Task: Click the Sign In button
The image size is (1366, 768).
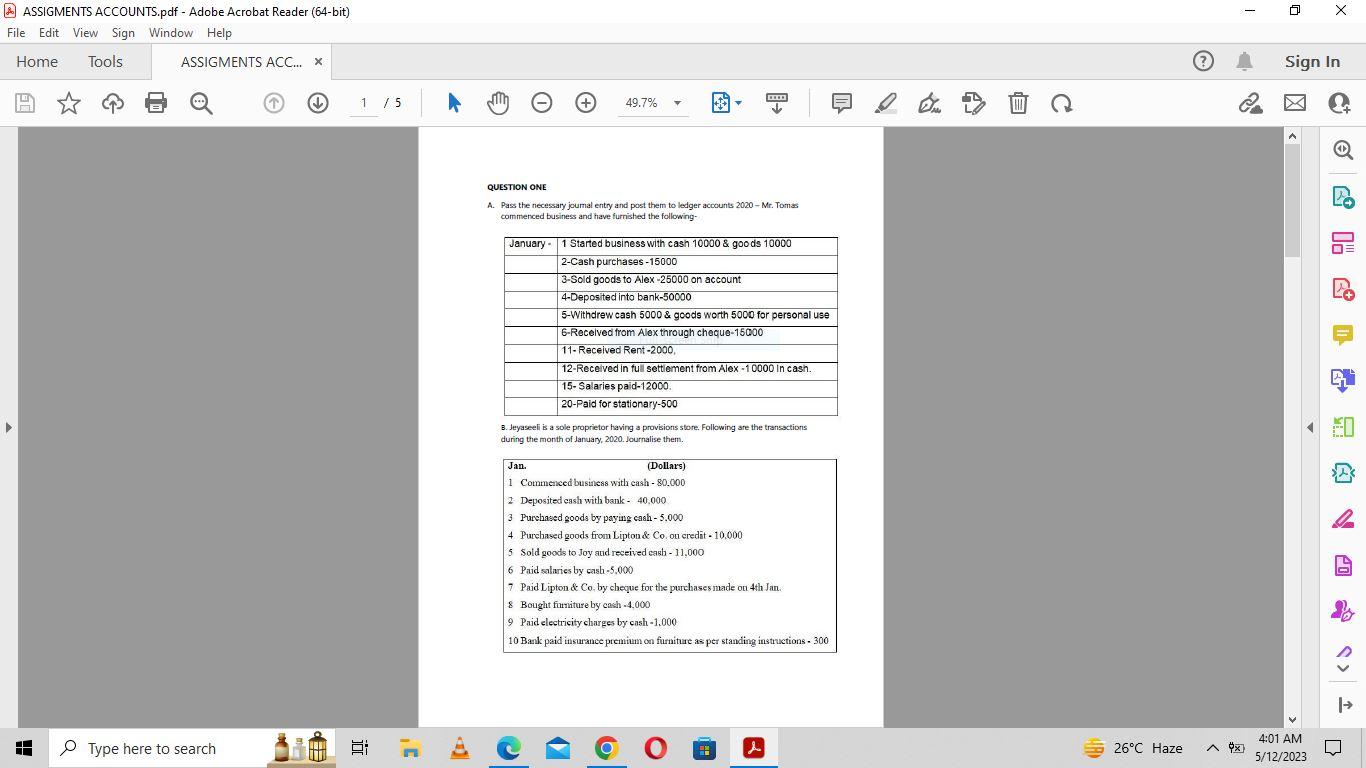Action: tap(1311, 61)
